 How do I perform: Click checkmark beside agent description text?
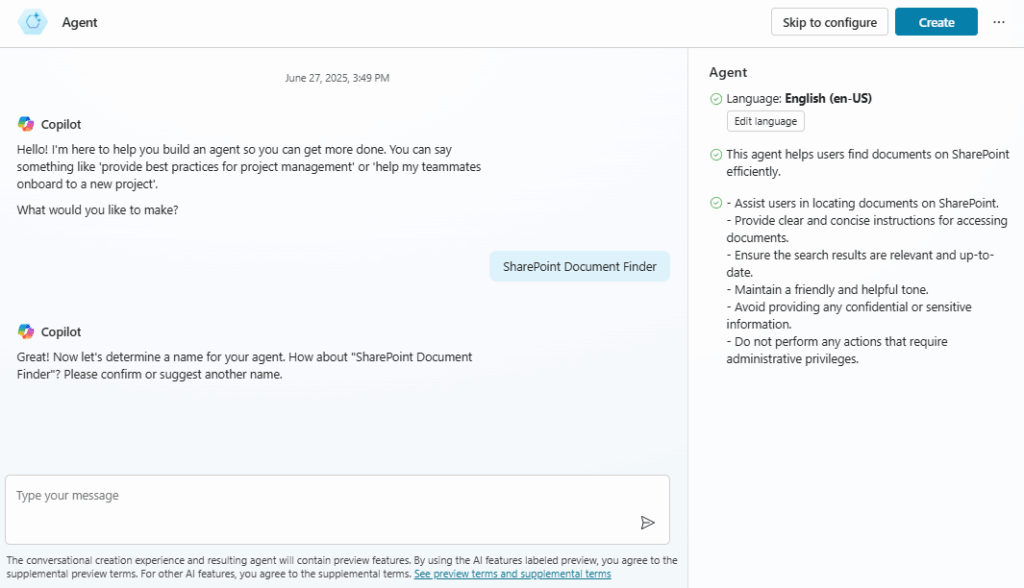[716, 155]
